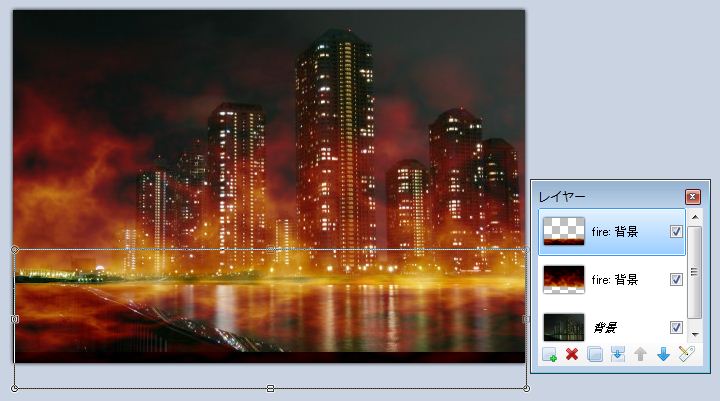Click the selection's bottom-left corner handle

15,389
